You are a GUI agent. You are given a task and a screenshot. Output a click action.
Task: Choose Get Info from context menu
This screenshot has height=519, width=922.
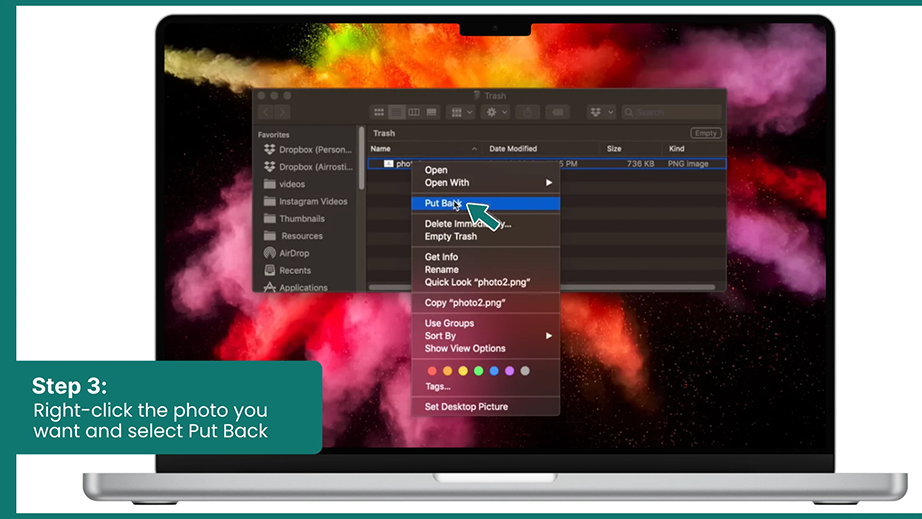(x=486, y=257)
